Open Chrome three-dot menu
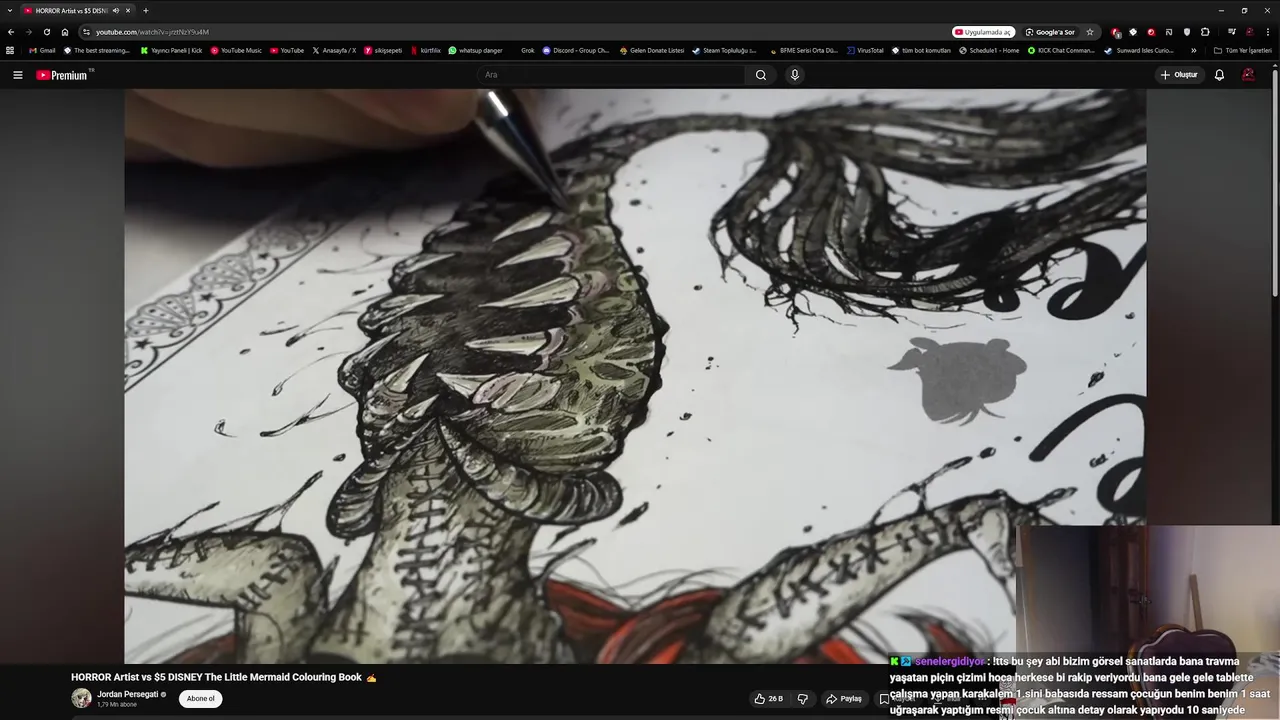 (x=1268, y=32)
